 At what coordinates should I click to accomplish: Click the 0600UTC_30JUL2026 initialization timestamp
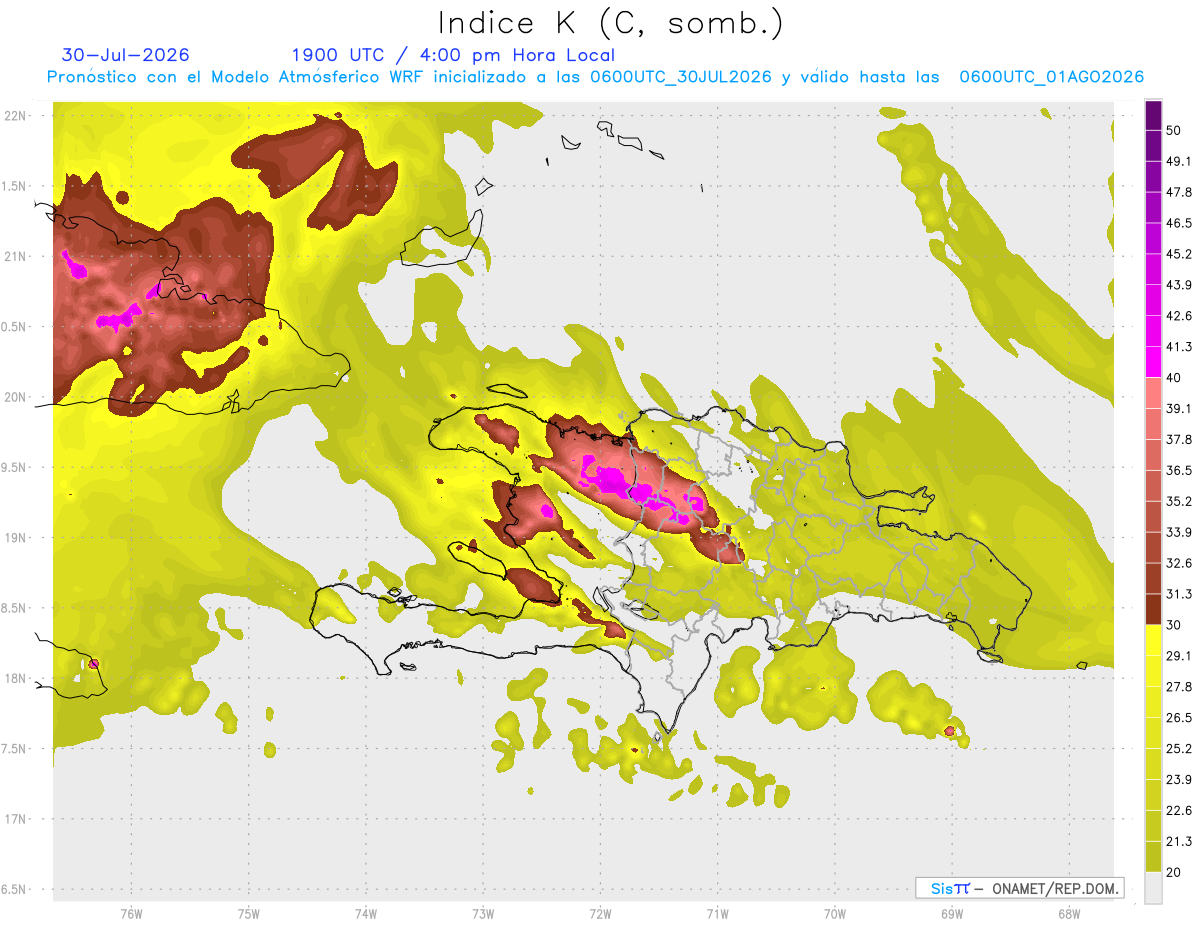(x=680, y=77)
